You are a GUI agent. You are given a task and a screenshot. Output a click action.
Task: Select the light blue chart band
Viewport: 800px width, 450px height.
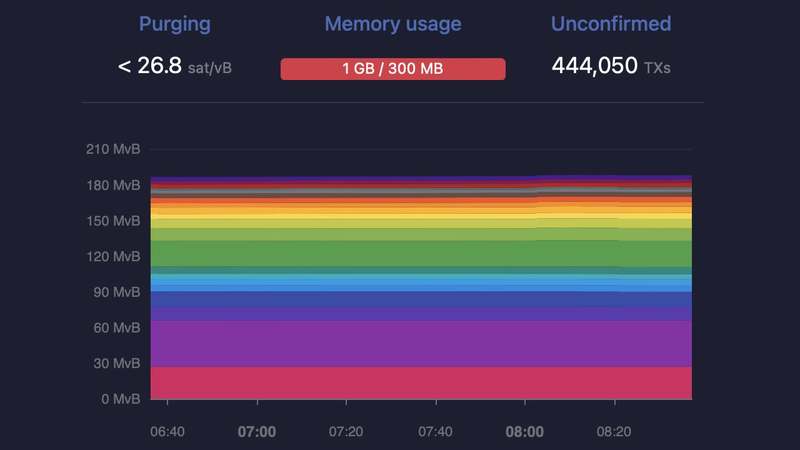tap(421, 284)
